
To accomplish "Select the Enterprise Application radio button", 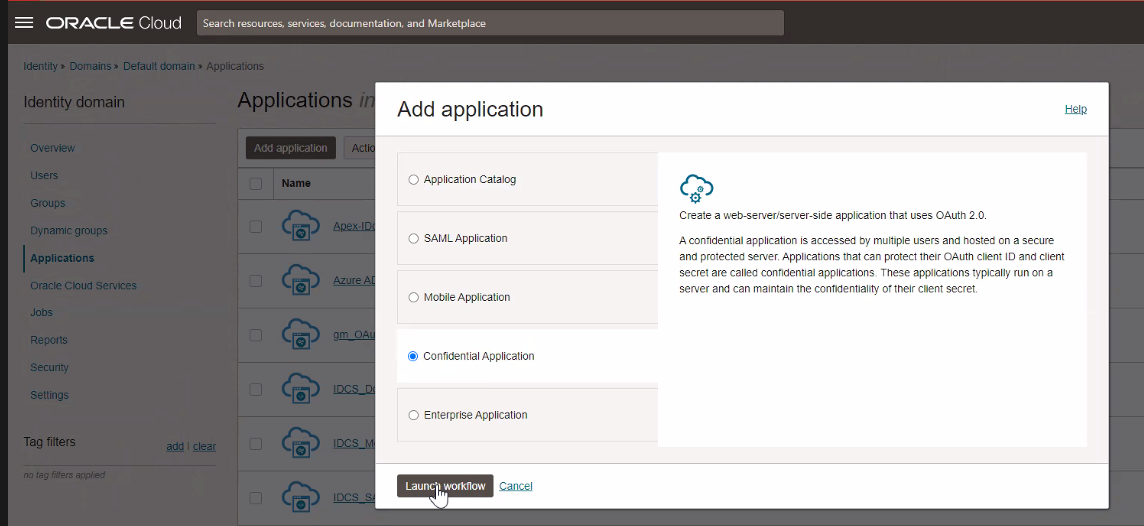I will click(414, 415).
